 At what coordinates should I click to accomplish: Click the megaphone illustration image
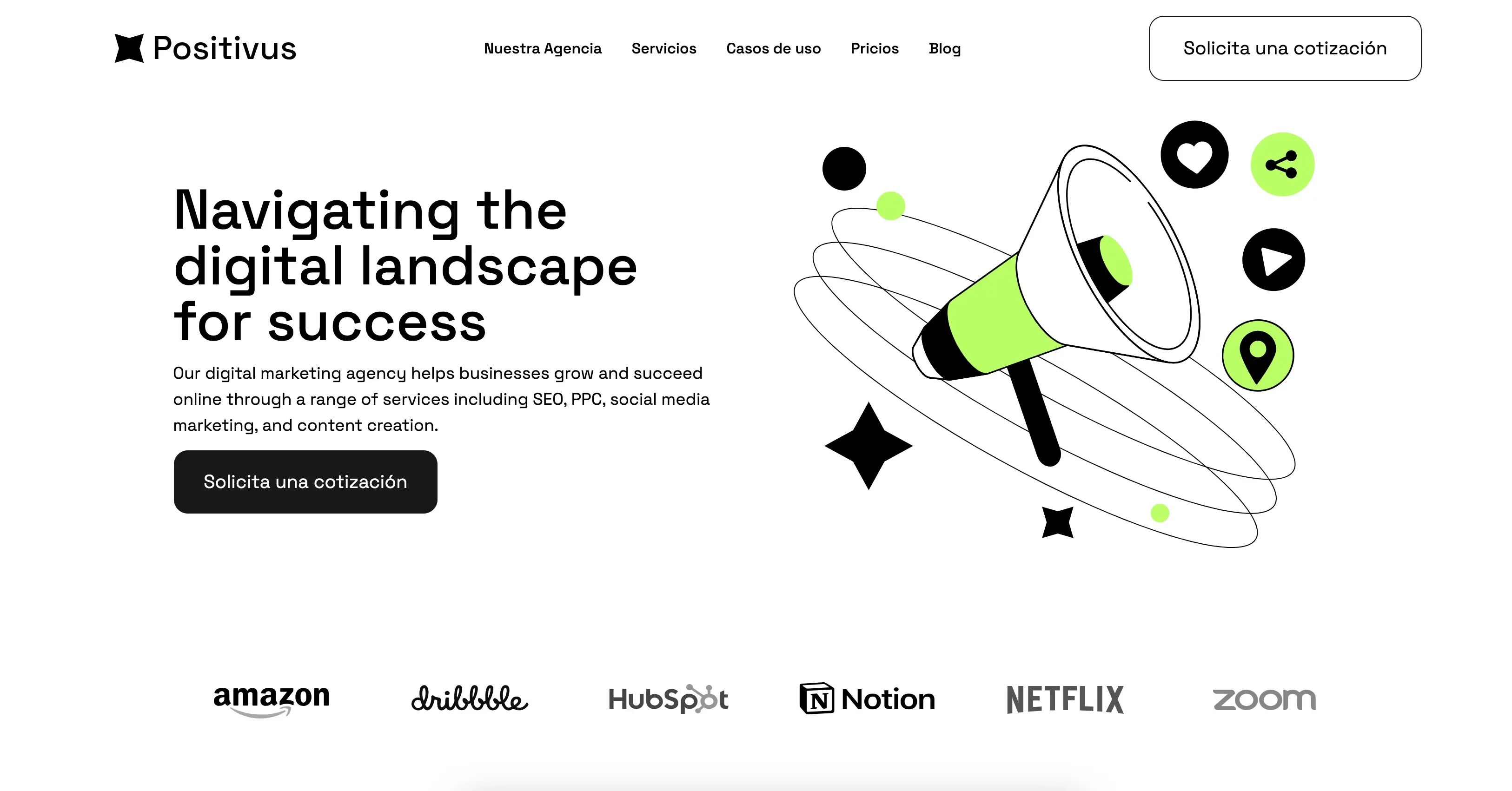coord(1050,340)
